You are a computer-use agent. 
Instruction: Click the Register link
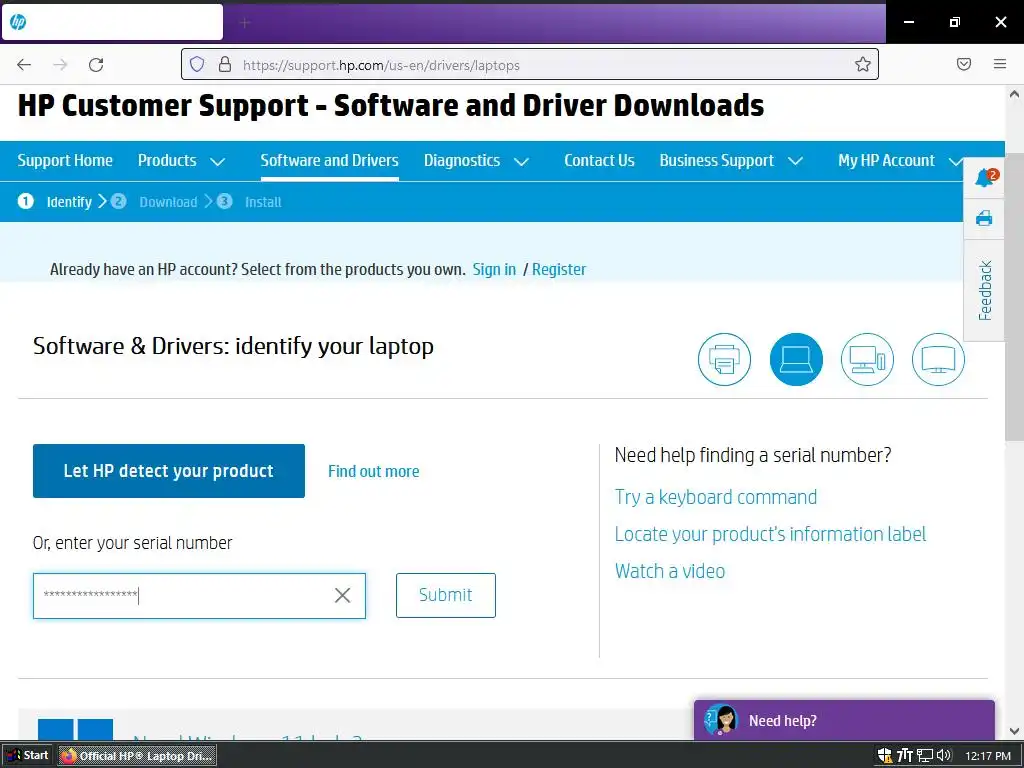click(x=559, y=270)
